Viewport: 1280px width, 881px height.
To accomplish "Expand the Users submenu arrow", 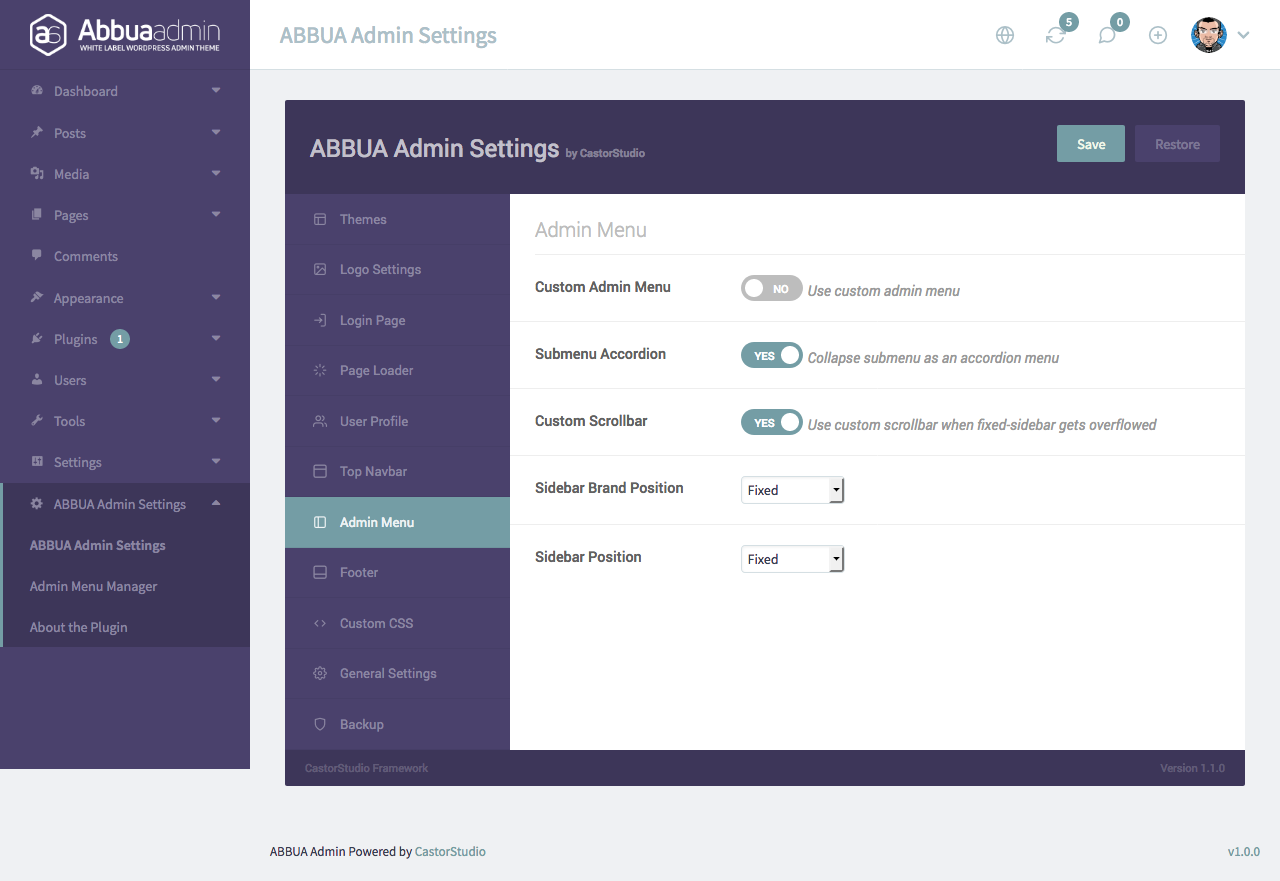I will coord(216,379).
